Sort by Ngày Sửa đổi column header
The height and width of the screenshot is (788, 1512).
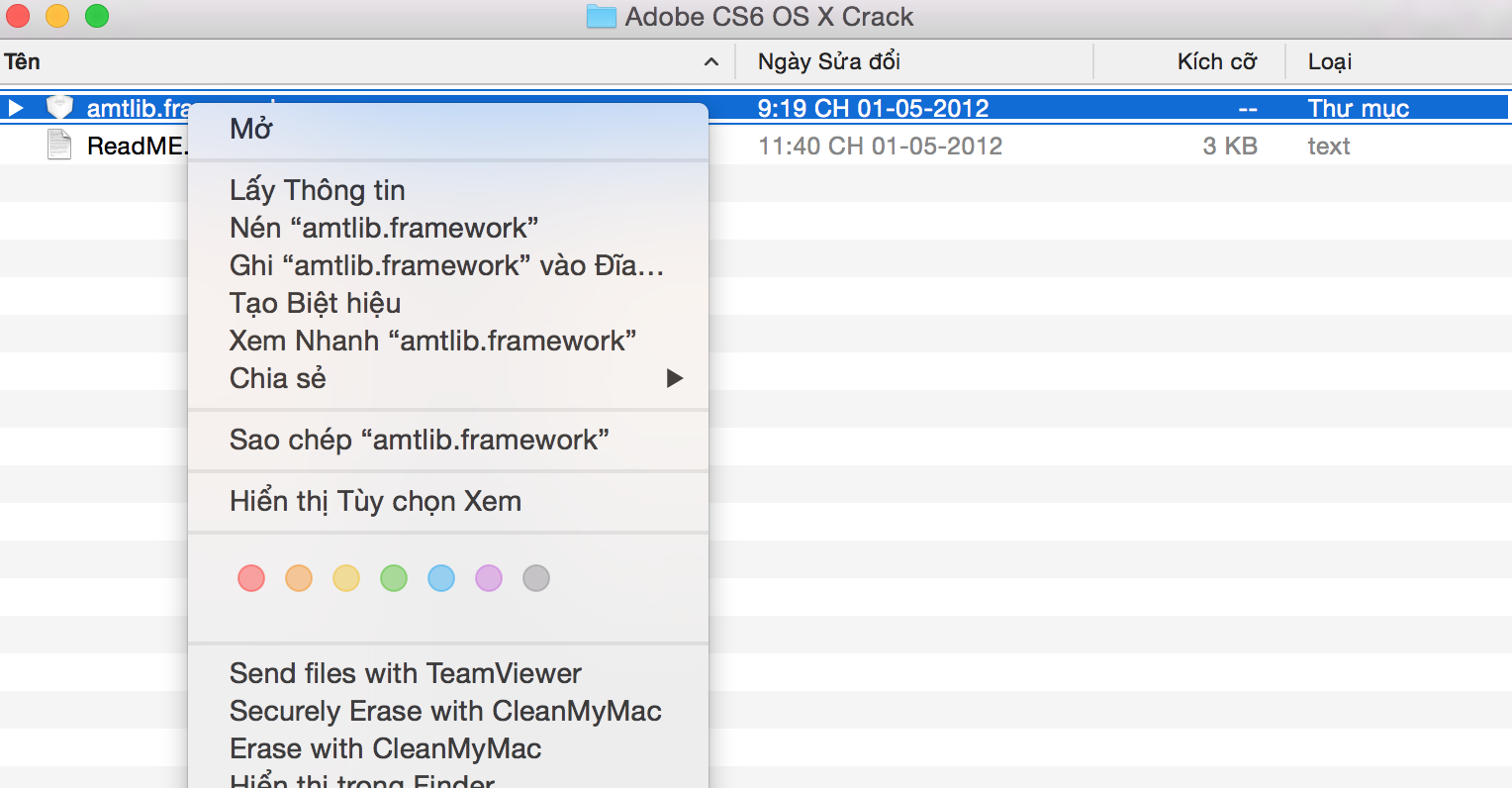[x=828, y=62]
